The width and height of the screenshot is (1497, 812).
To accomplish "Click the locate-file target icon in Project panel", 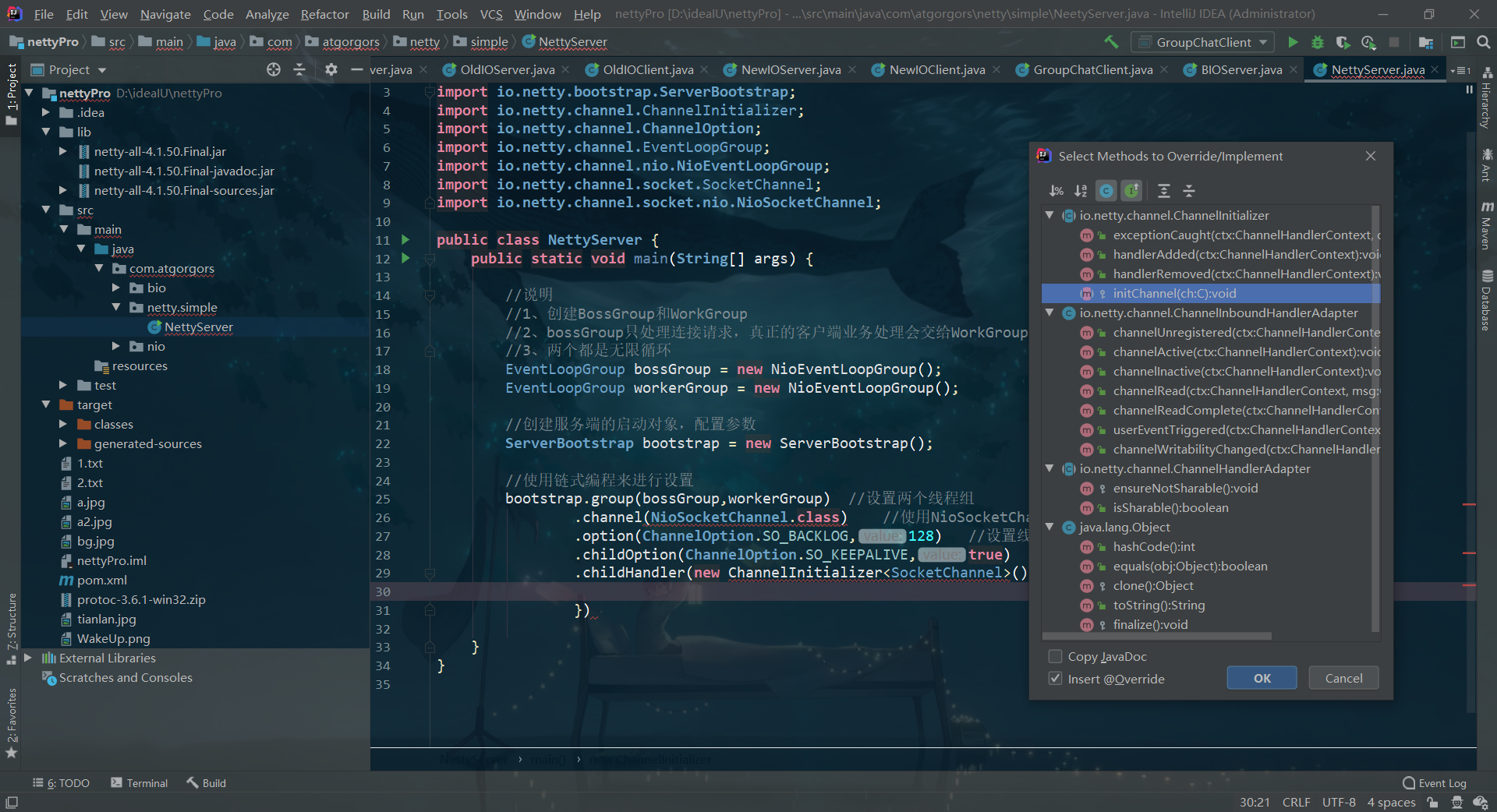I will tap(273, 69).
